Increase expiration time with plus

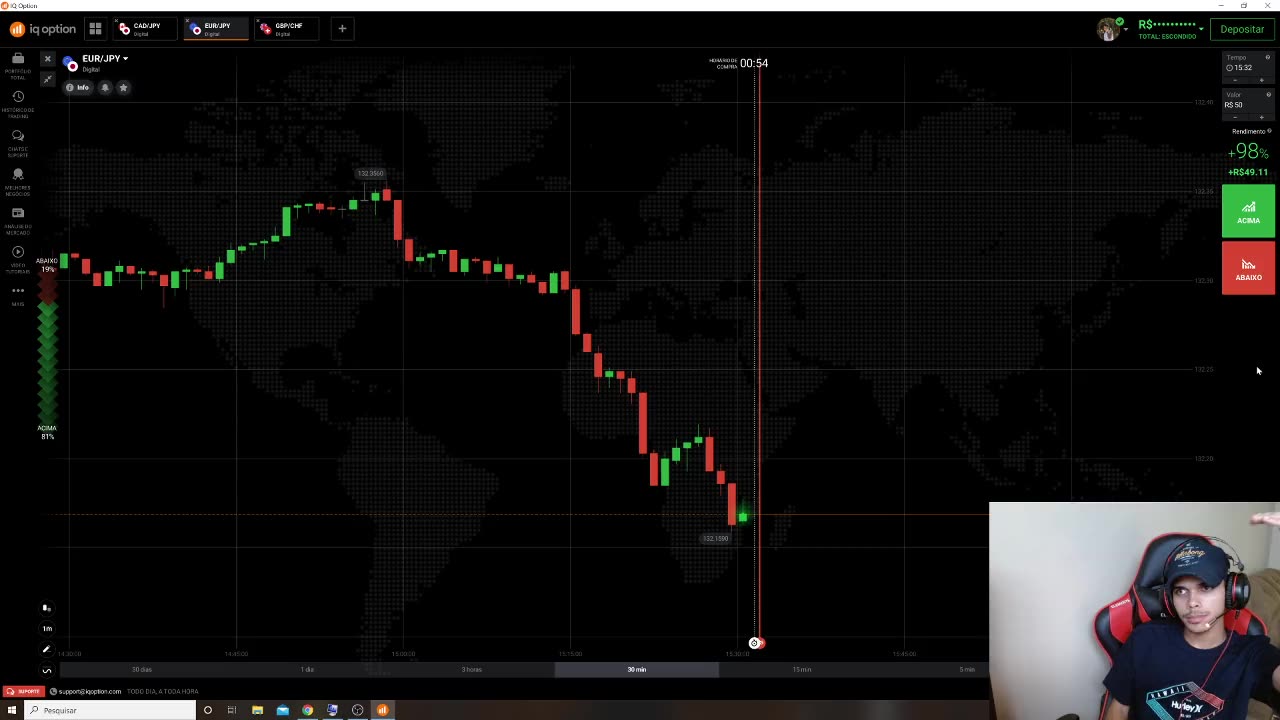point(1262,80)
